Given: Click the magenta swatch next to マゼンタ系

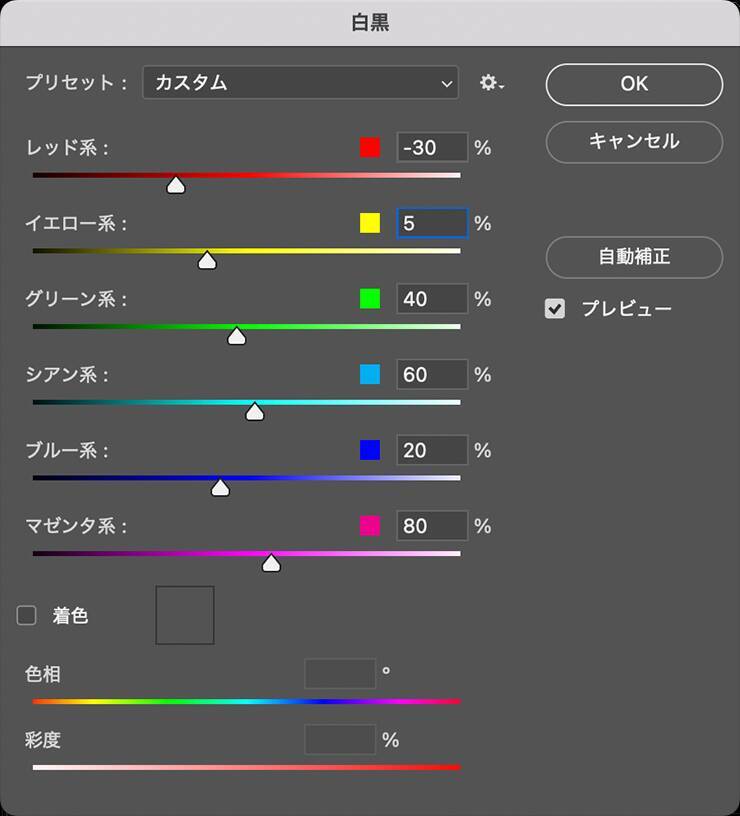Looking at the screenshot, I should point(370,526).
